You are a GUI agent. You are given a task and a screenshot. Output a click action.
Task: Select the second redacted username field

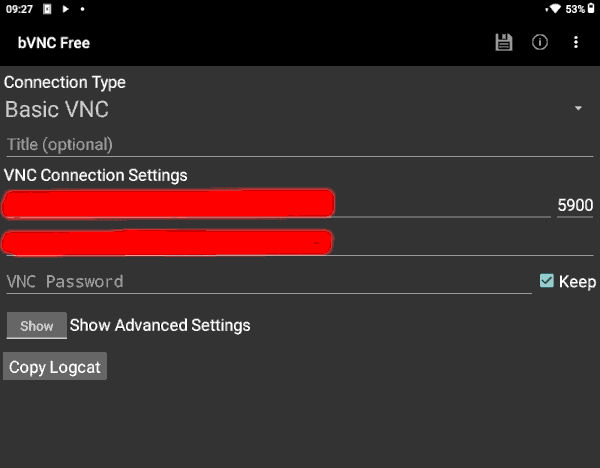coord(168,242)
